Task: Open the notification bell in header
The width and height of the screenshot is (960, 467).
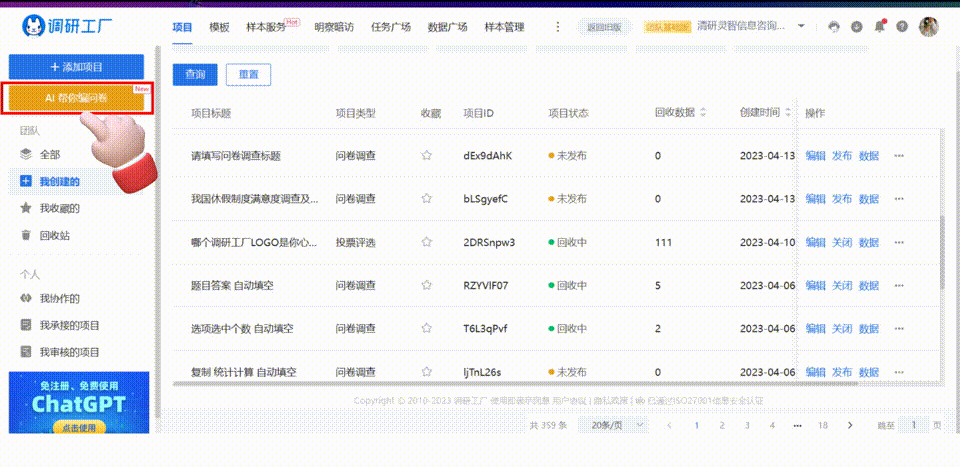Action: 880,27
